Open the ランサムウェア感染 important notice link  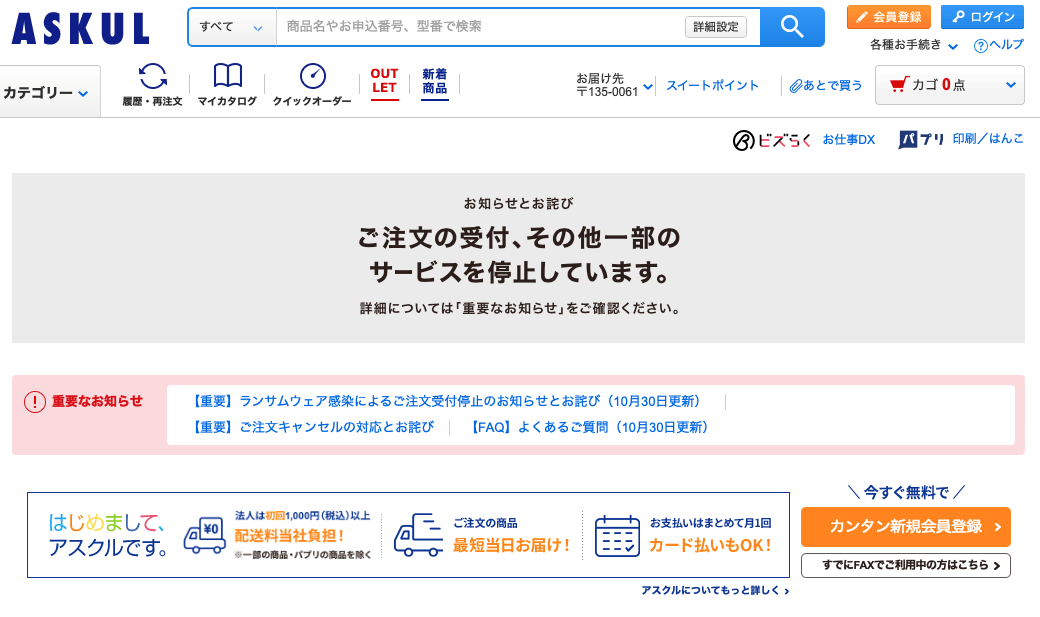(x=444, y=401)
